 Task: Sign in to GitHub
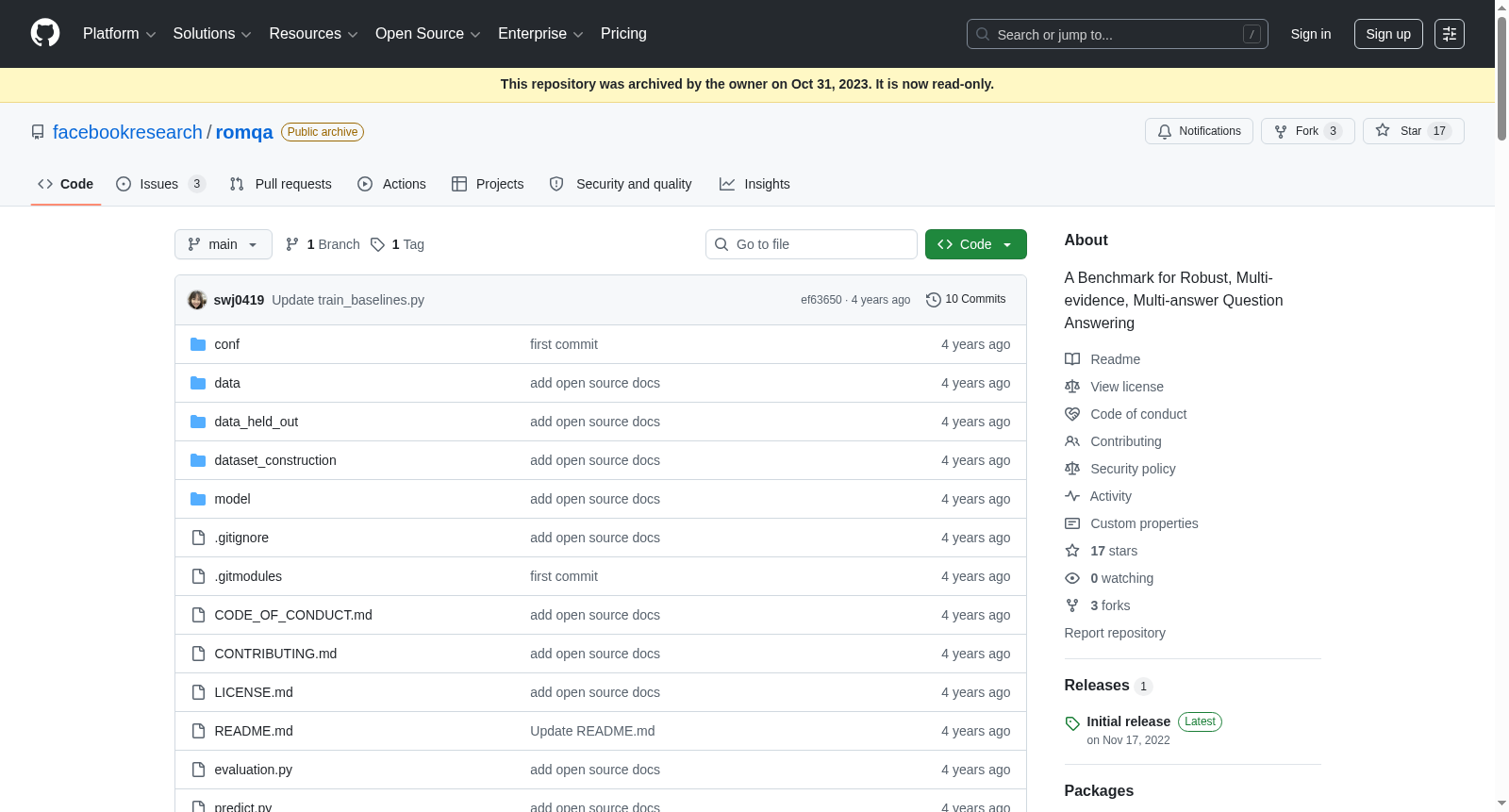coord(1311,34)
